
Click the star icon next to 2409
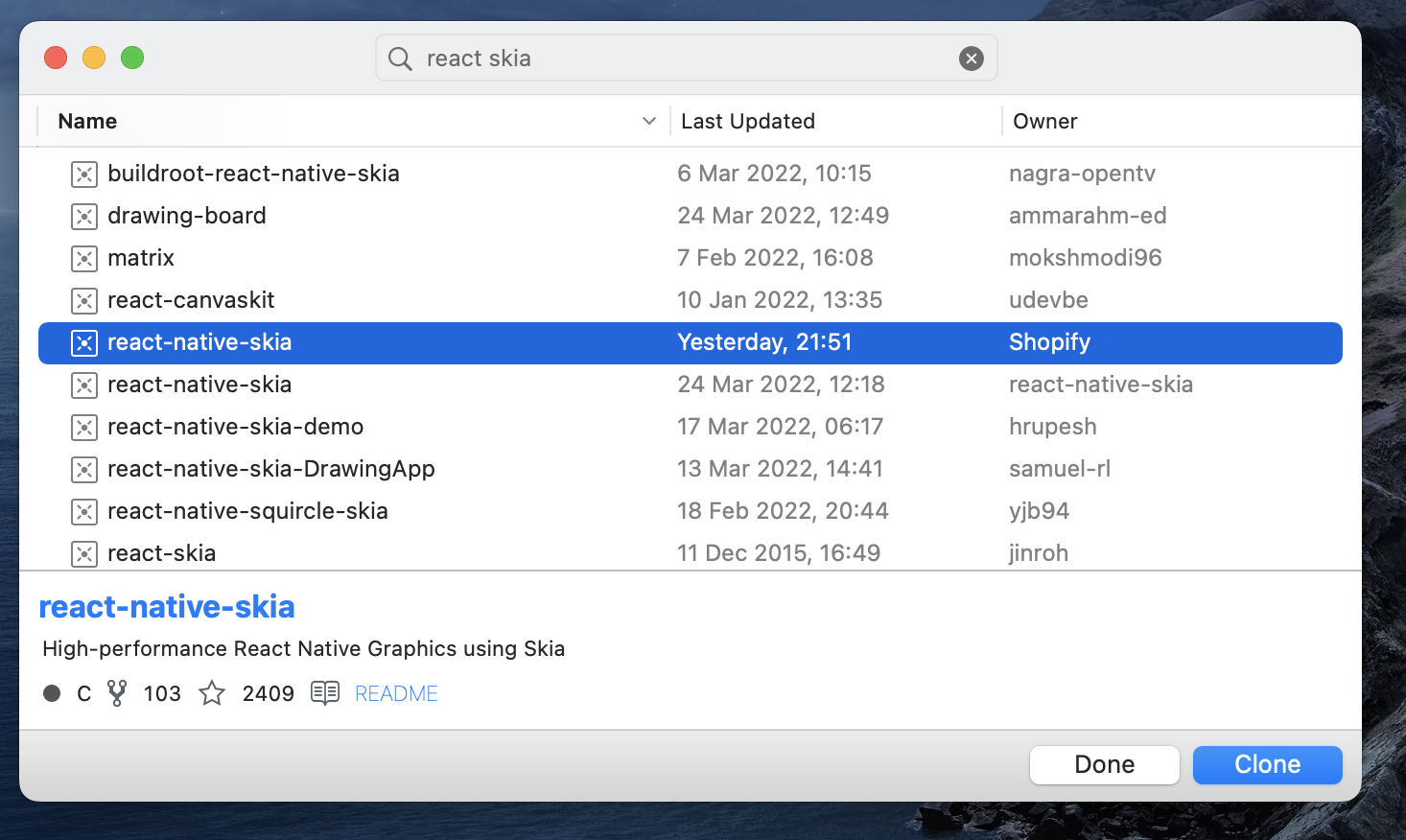pos(212,693)
